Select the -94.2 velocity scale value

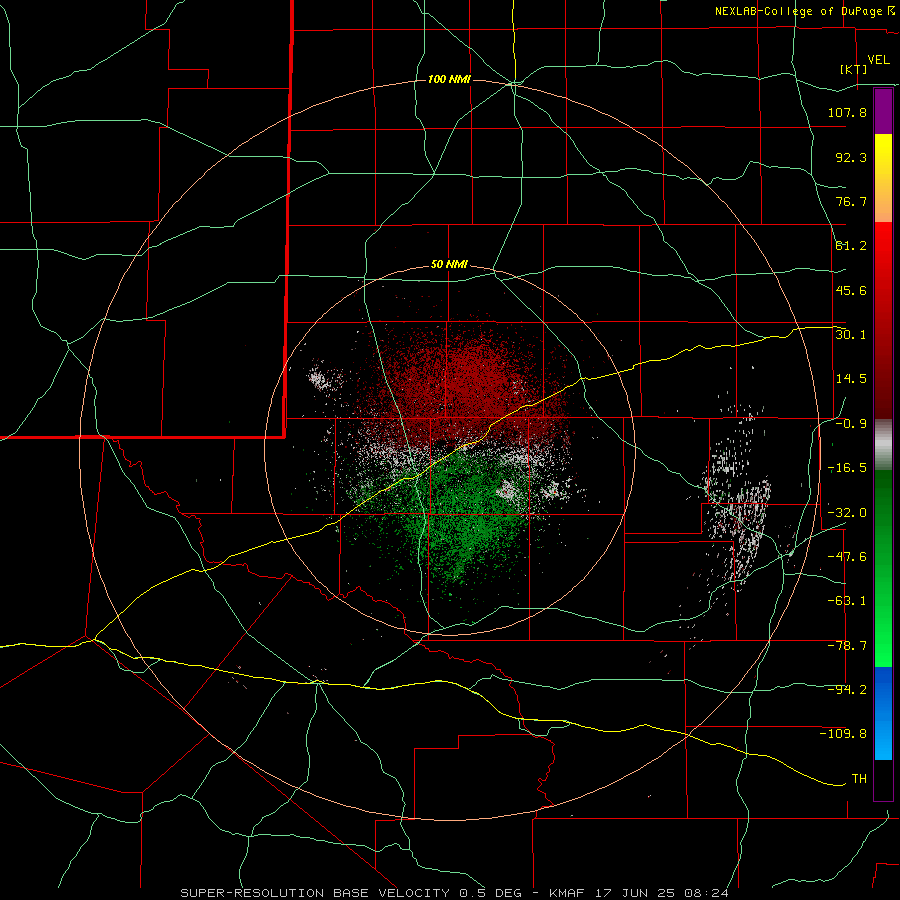847,690
